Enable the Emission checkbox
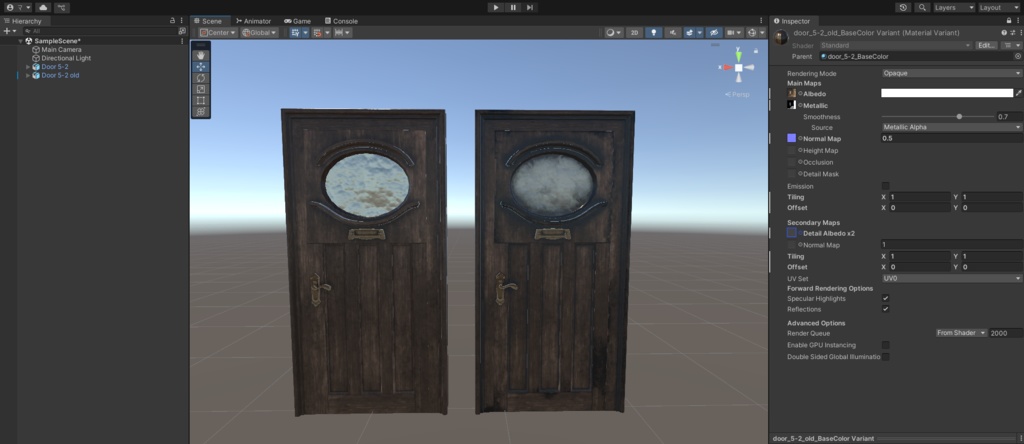1024x444 pixels. 886,186
